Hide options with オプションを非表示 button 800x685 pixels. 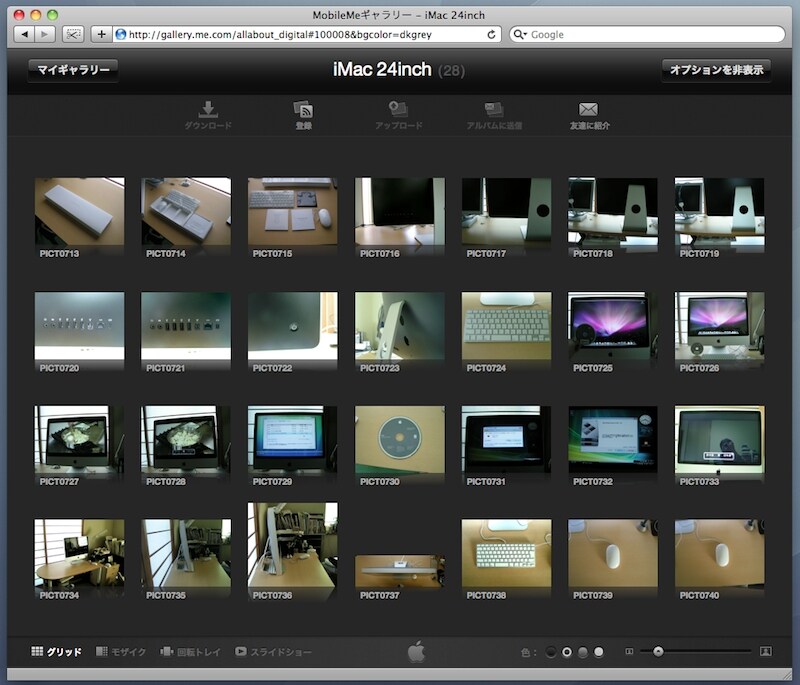pos(716,71)
